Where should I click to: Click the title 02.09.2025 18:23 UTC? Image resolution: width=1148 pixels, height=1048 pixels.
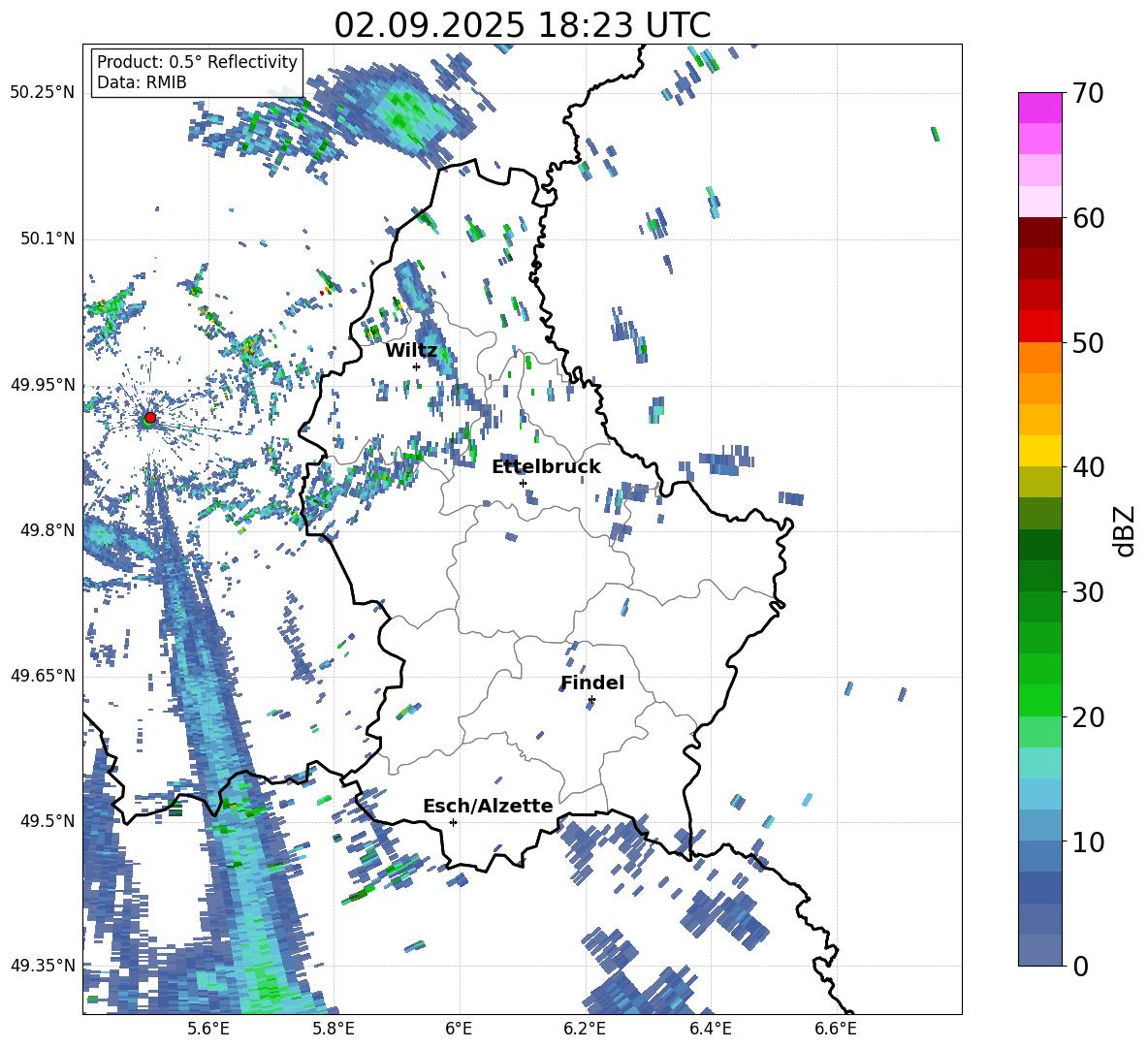coord(522,24)
